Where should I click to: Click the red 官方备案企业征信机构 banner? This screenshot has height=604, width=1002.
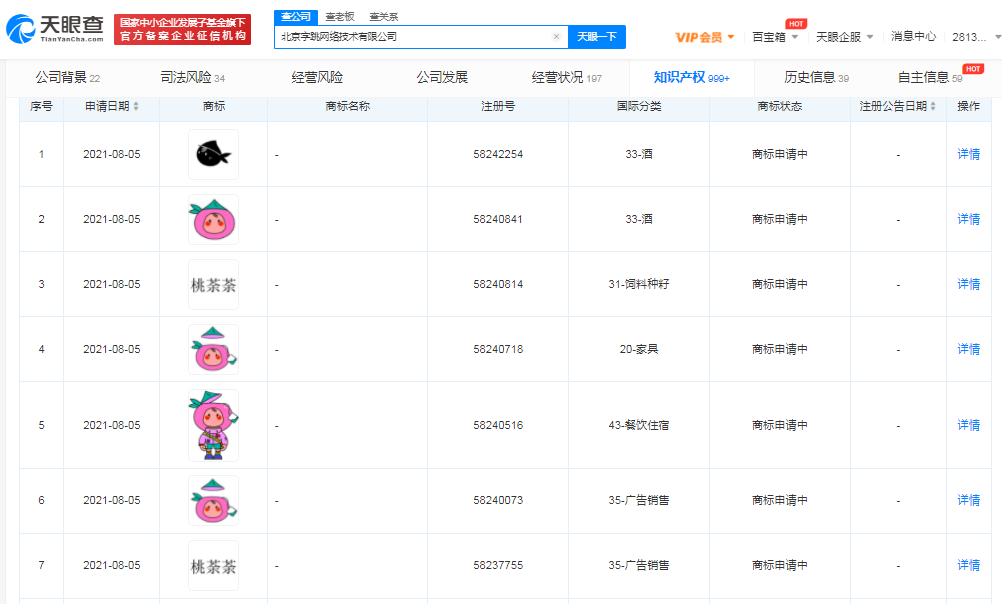pos(183,29)
